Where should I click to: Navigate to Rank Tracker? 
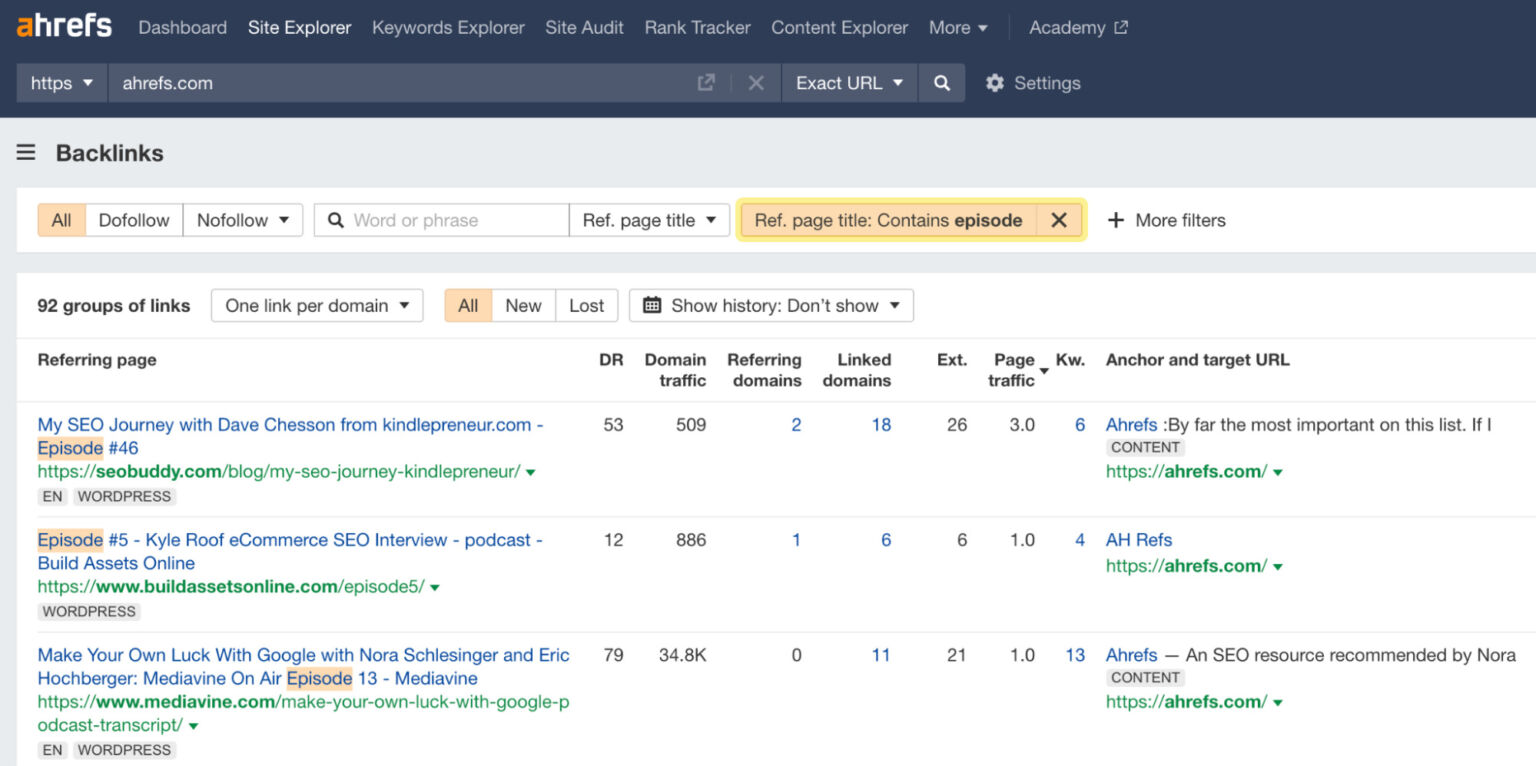click(697, 27)
